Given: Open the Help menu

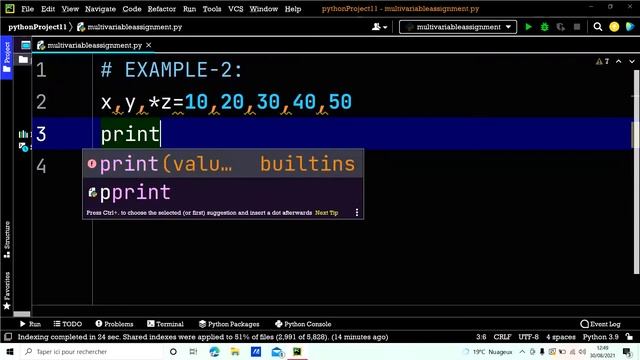Looking at the screenshot, I should pyautogui.click(x=293, y=9).
